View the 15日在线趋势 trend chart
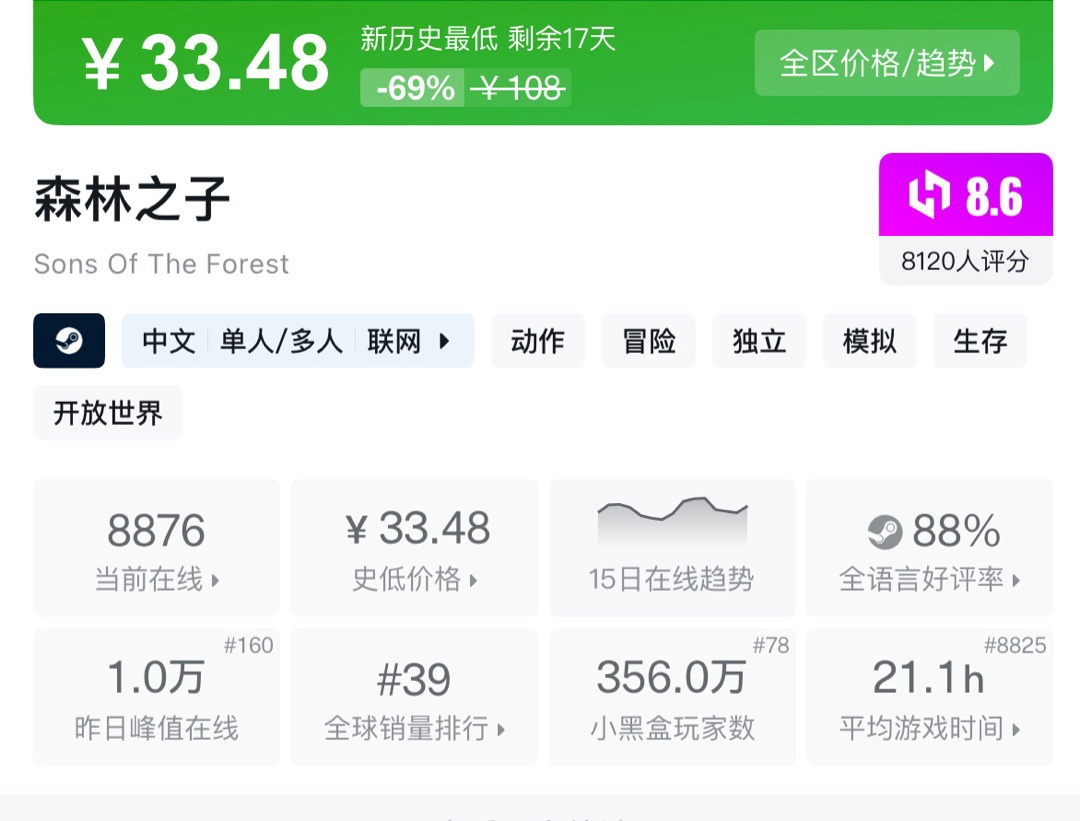Viewport: 1080px width, 821px height. [x=672, y=548]
